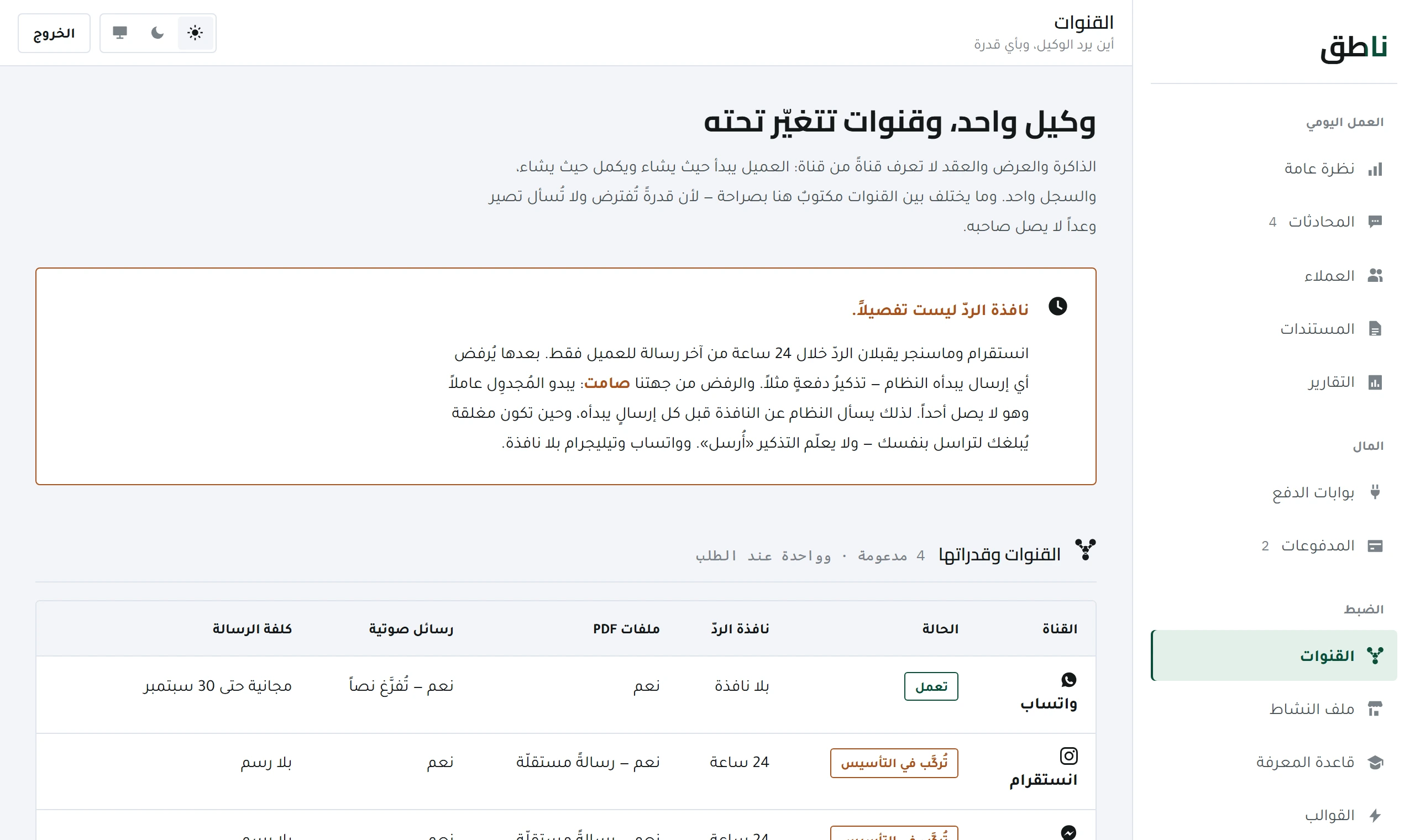Click the الحالة column header
Viewport: 1415px width, 840px height.
coord(940,628)
